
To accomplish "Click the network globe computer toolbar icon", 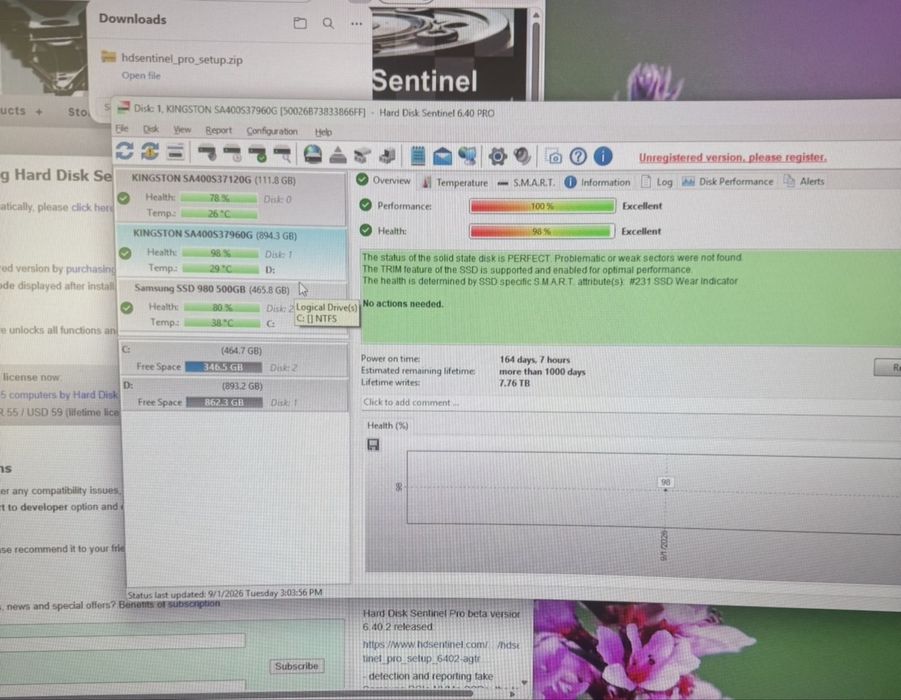I will 467,156.
